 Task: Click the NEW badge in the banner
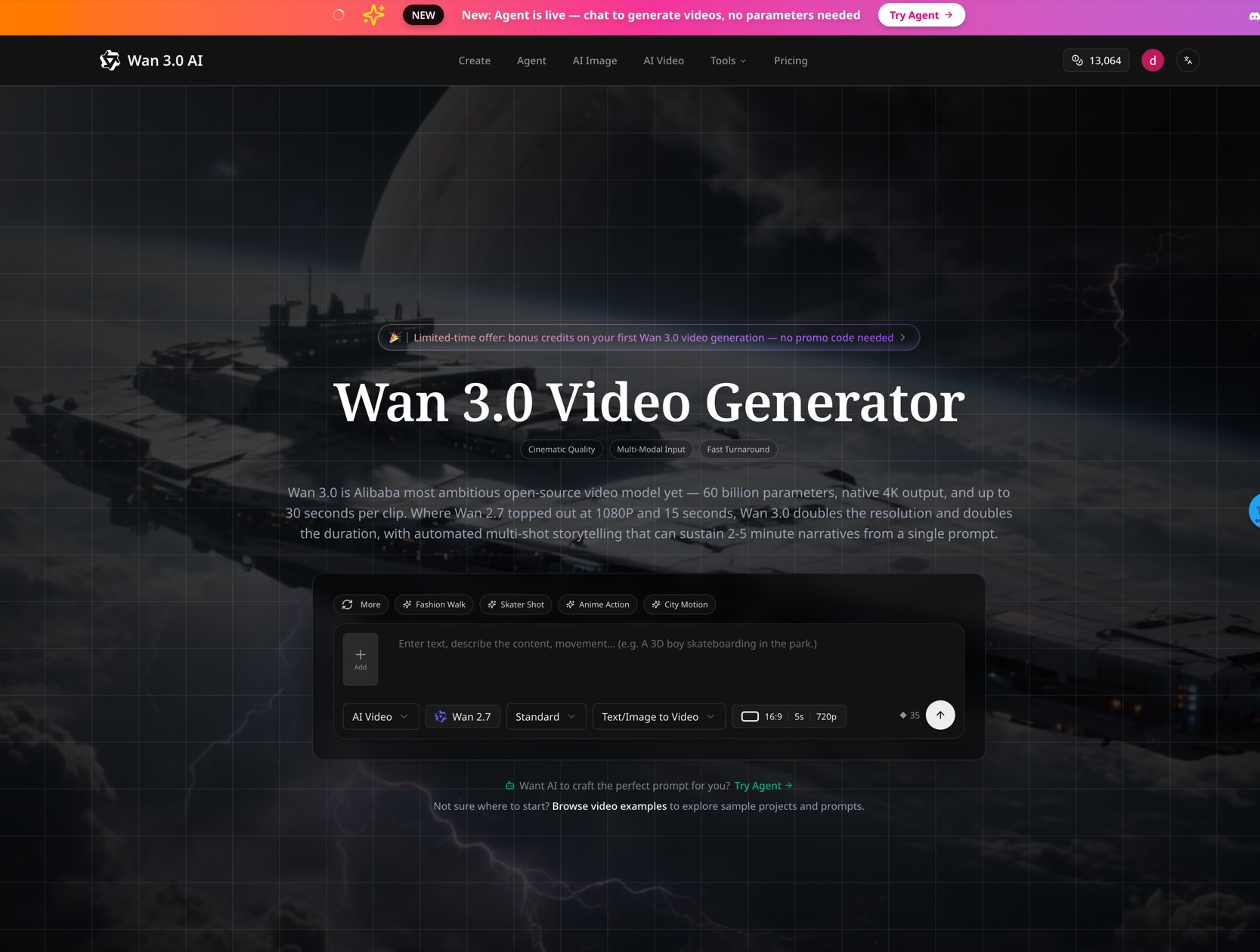[423, 15]
